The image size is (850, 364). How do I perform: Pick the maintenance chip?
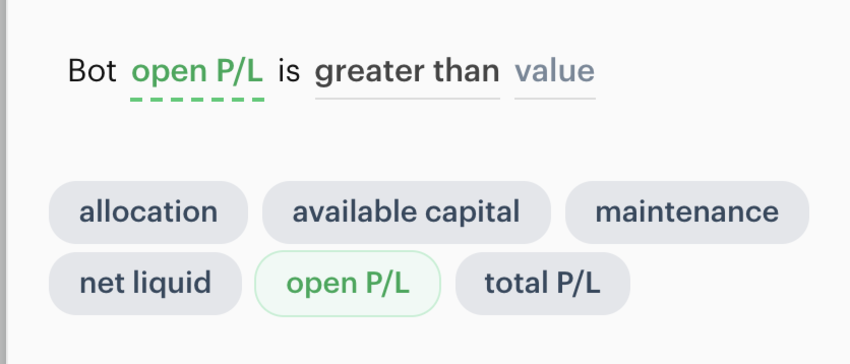pyautogui.click(x=687, y=212)
